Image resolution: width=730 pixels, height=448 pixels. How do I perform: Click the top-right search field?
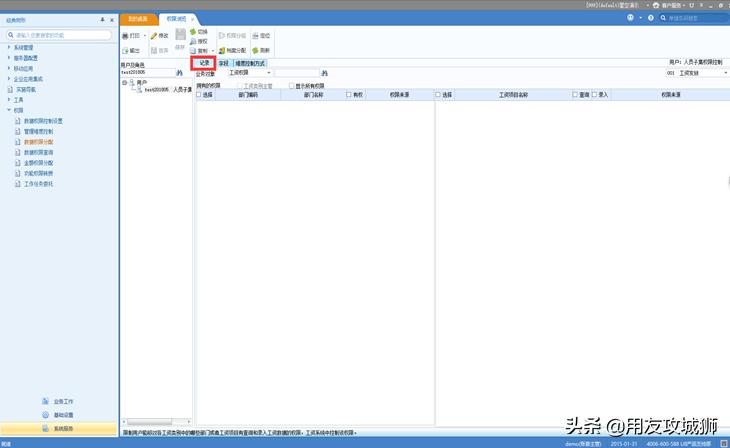[696, 18]
